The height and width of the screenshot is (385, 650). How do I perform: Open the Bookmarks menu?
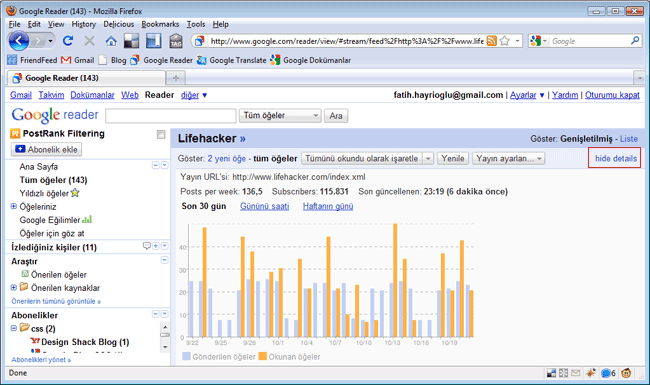160,24
